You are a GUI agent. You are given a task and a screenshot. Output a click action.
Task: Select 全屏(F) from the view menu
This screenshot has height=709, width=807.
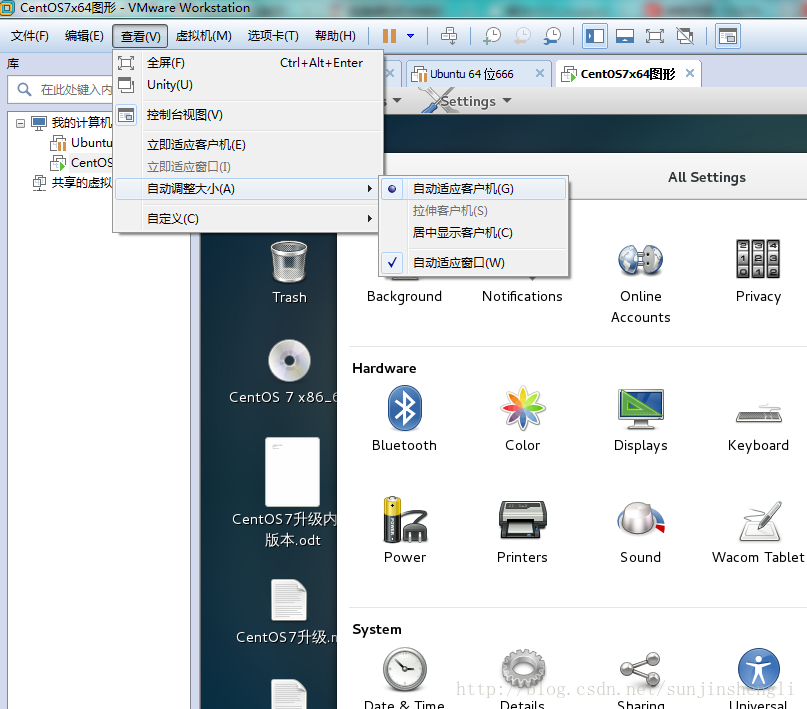point(249,63)
